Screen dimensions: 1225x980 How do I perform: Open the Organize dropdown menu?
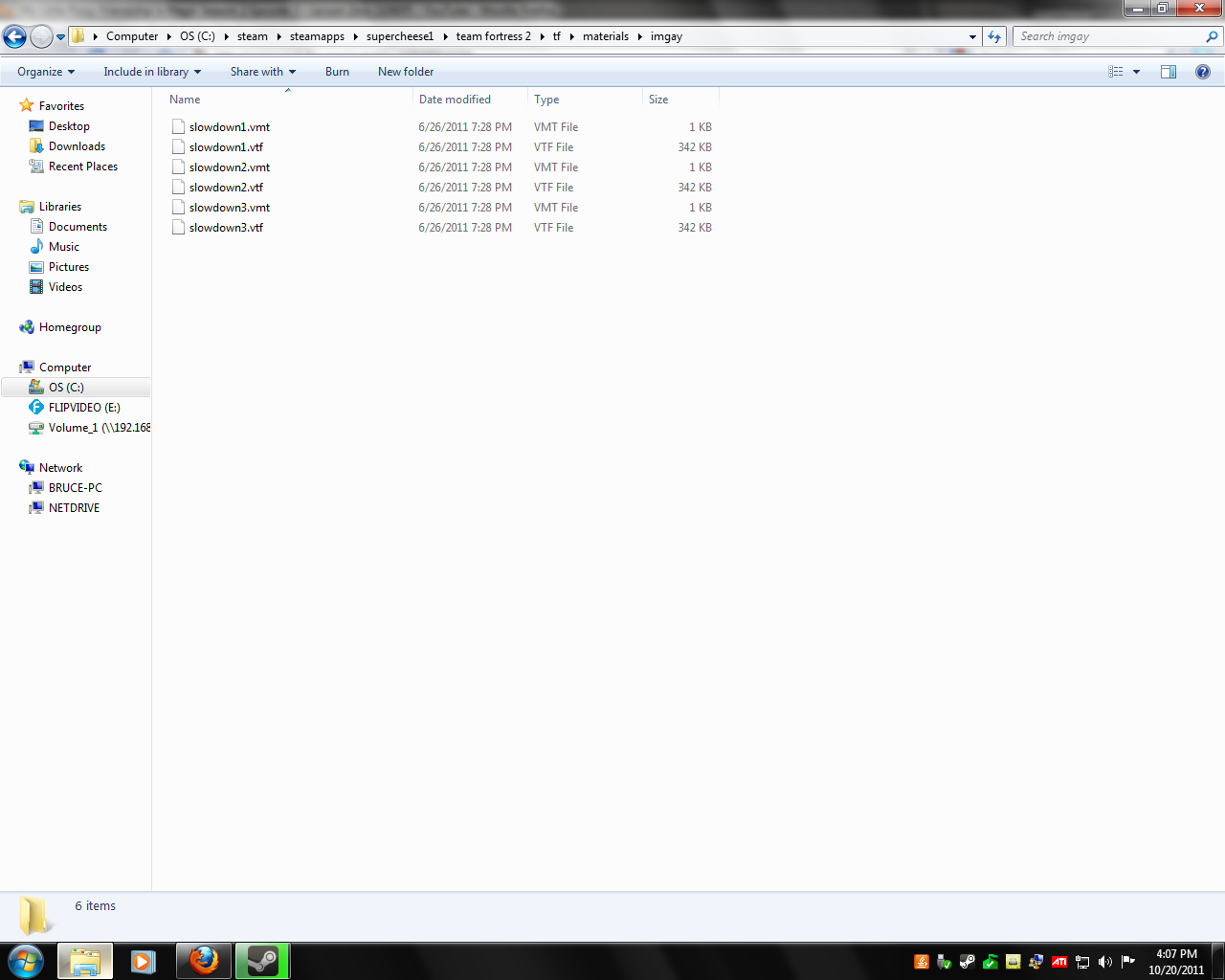click(x=45, y=72)
